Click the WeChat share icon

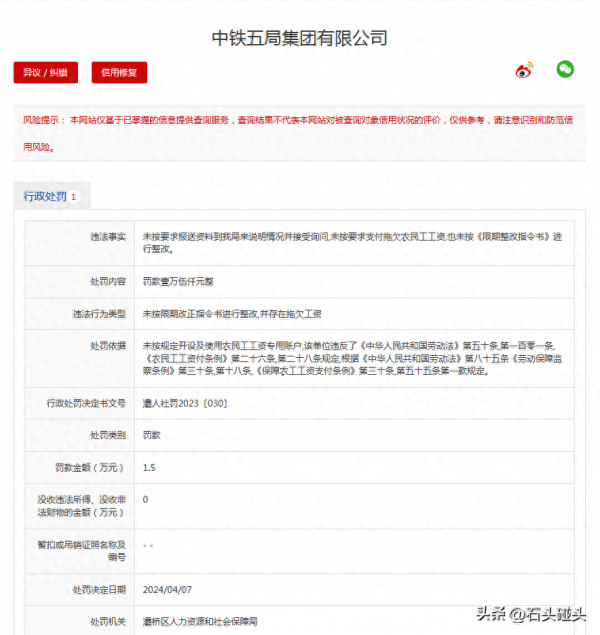pos(566,70)
